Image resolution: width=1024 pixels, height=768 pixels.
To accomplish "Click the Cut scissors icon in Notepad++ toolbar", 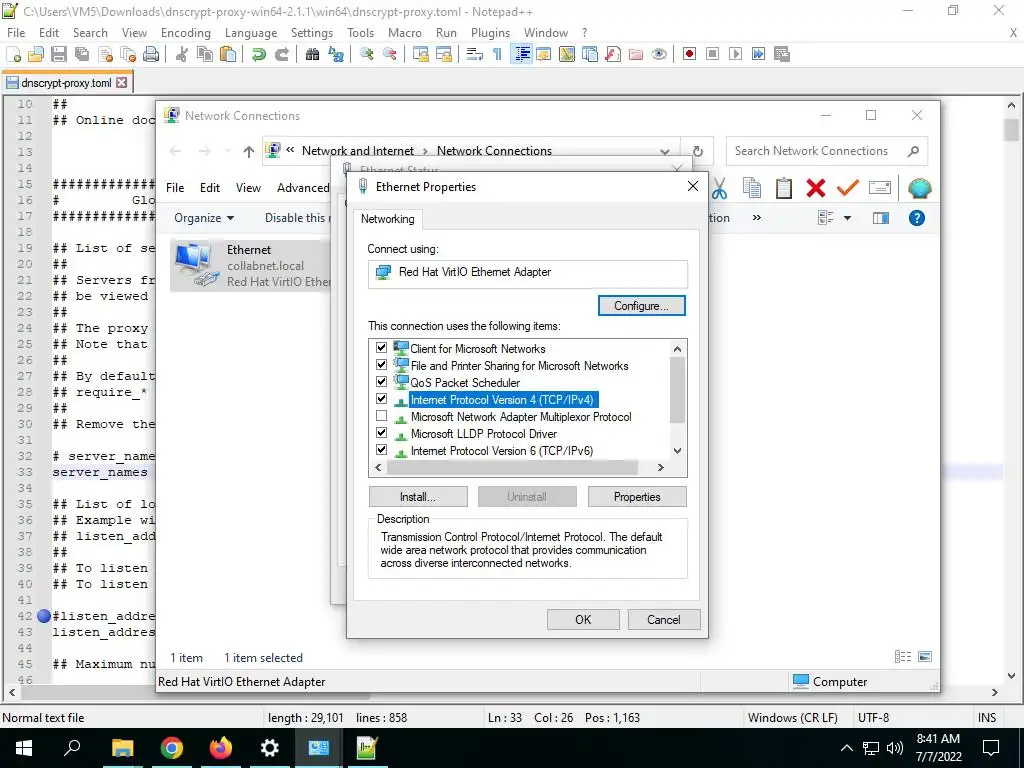I will [x=182, y=54].
